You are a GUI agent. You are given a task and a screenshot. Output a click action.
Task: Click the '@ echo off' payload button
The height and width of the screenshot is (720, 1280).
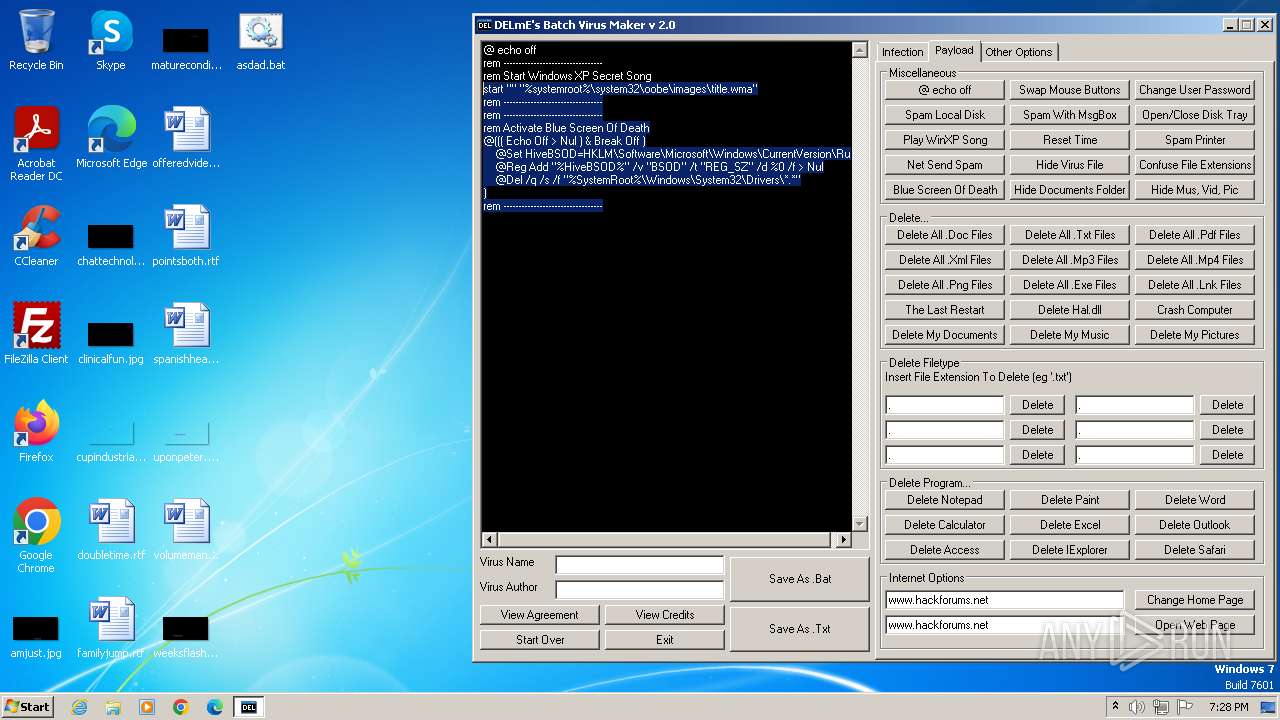tap(945, 90)
